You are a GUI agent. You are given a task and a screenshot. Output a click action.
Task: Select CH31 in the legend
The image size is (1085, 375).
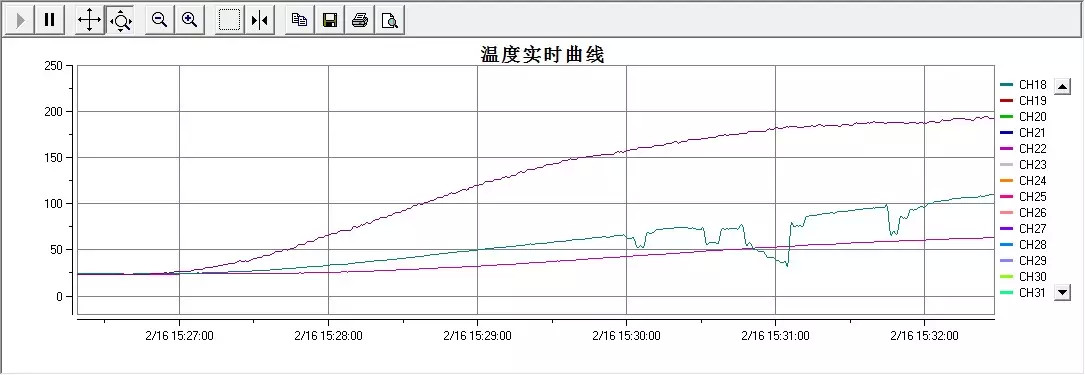click(1024, 293)
